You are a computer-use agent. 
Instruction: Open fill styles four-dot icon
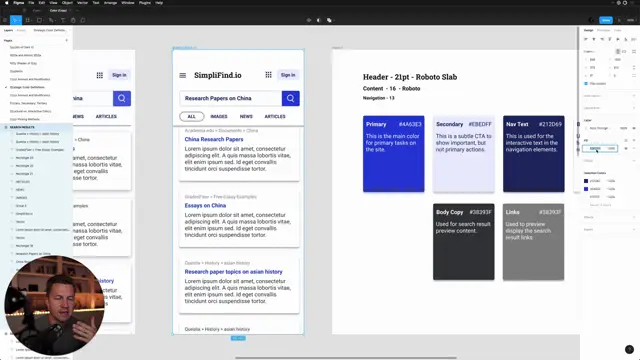click(x=626, y=140)
